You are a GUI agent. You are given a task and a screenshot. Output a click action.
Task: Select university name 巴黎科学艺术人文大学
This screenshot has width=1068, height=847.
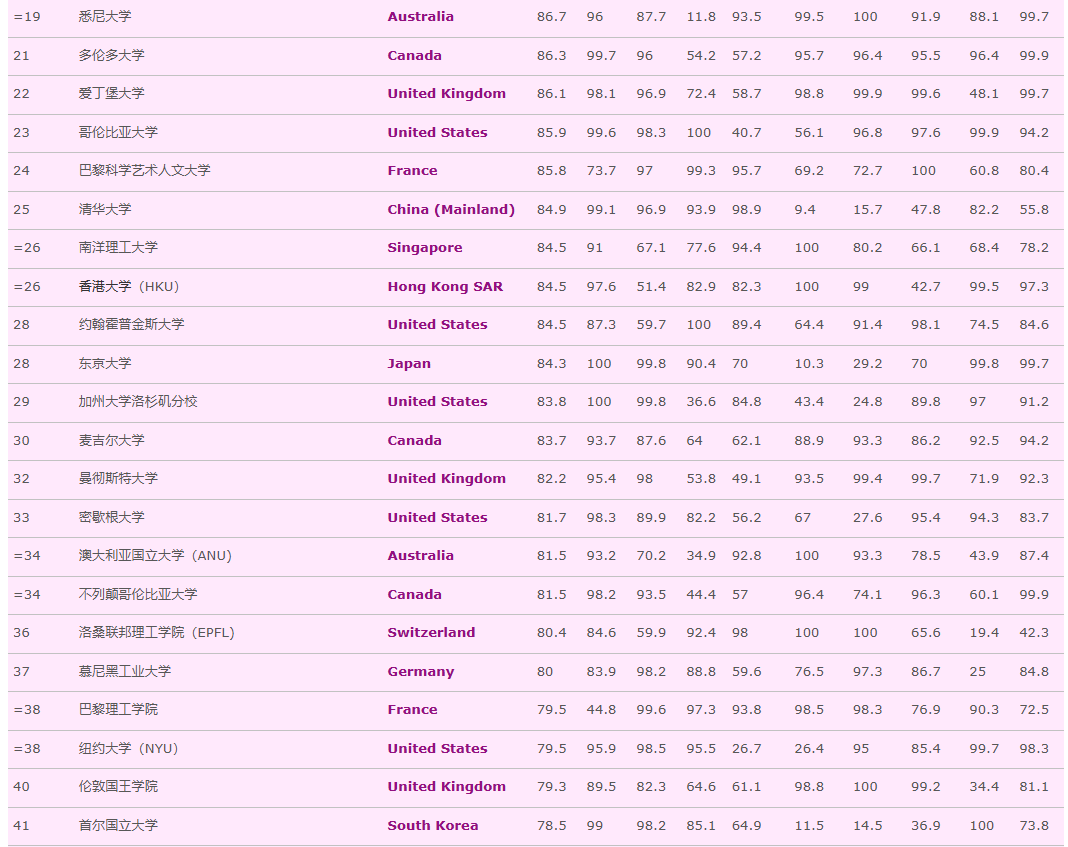tap(144, 171)
